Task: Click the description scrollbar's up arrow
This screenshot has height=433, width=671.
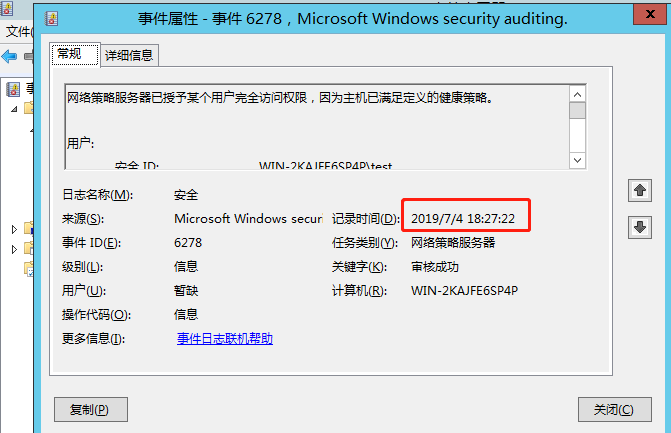Action: coord(577,93)
